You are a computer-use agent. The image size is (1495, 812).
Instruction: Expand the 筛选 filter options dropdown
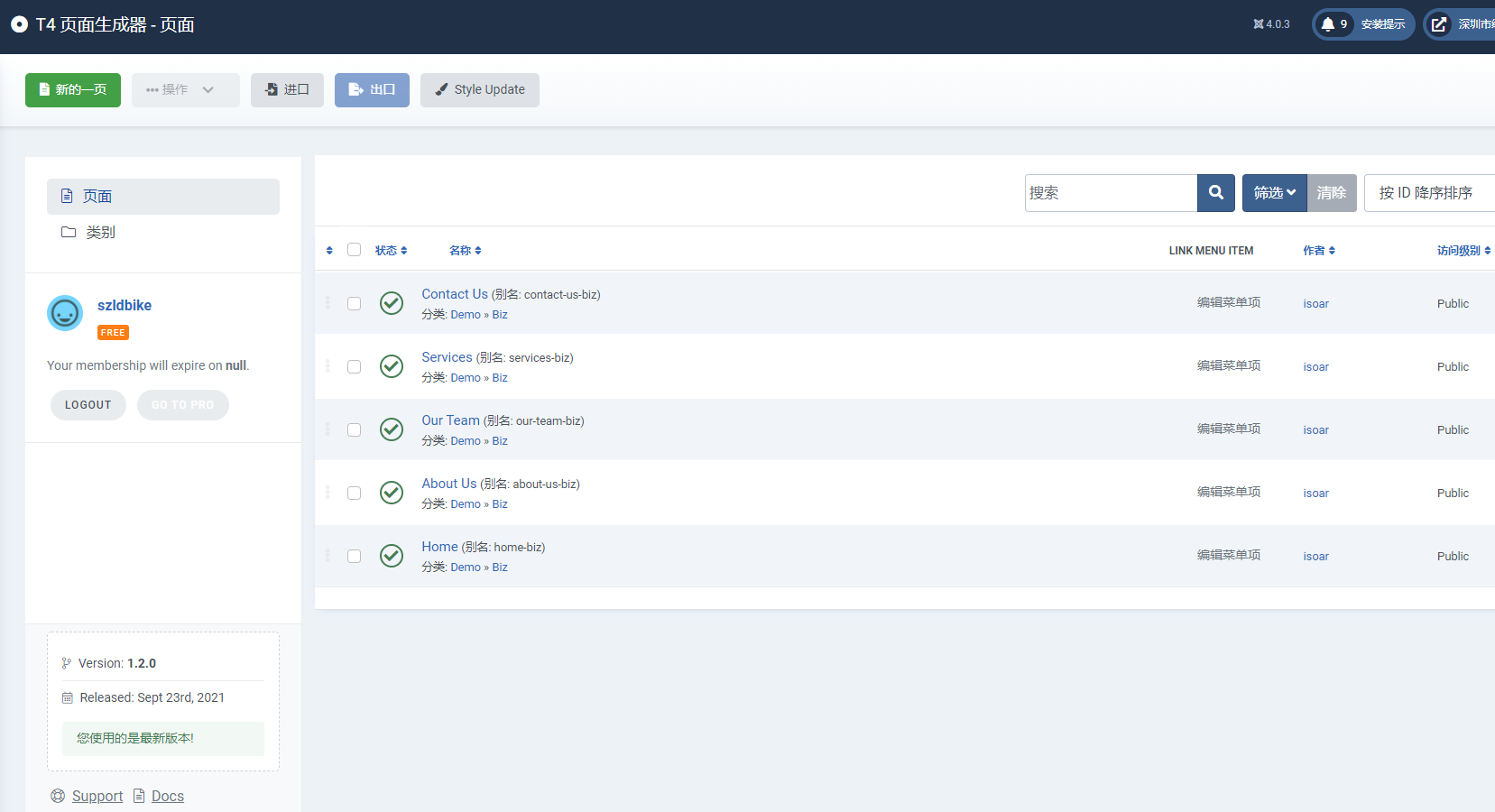pos(1273,193)
